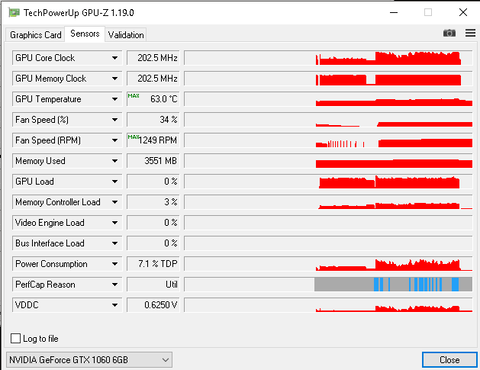Click the 0.6250 V VDDC value

[153, 305]
